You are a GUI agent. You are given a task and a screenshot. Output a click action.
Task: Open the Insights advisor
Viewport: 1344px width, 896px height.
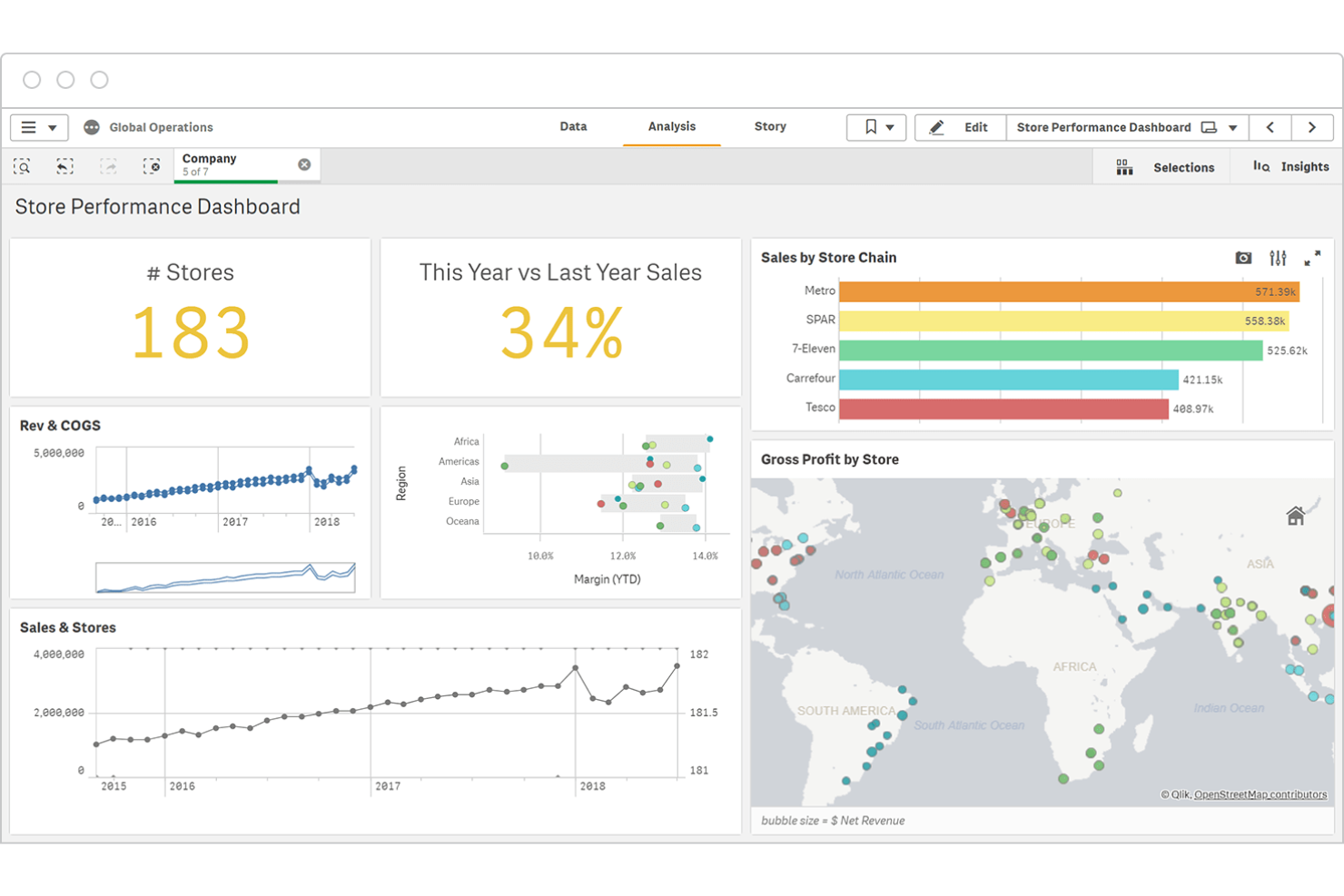coord(1291,166)
